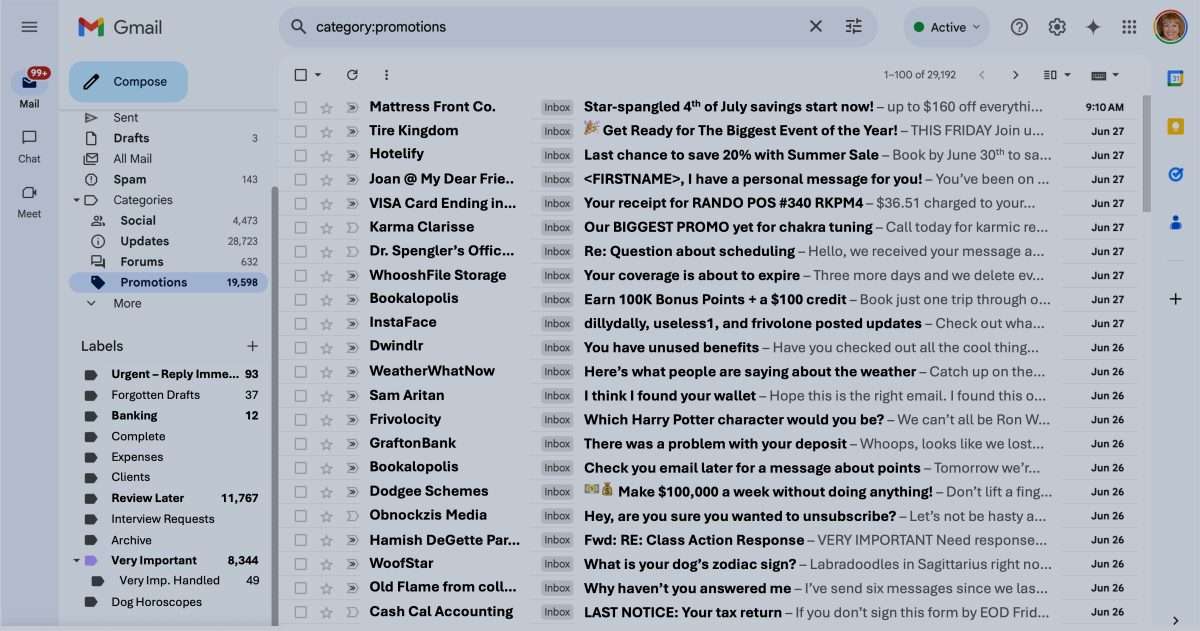Open Cash Cal Accounting LAST NOTICE email
Viewport: 1200px width, 631px height.
coord(710,612)
